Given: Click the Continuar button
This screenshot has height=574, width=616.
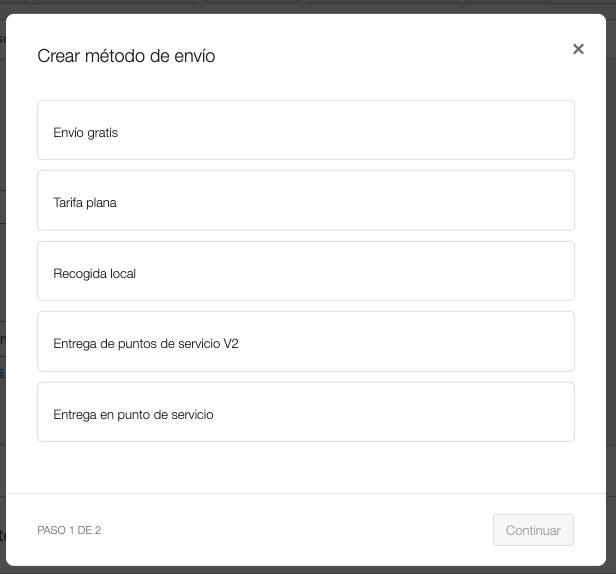Looking at the screenshot, I should pos(533,530).
